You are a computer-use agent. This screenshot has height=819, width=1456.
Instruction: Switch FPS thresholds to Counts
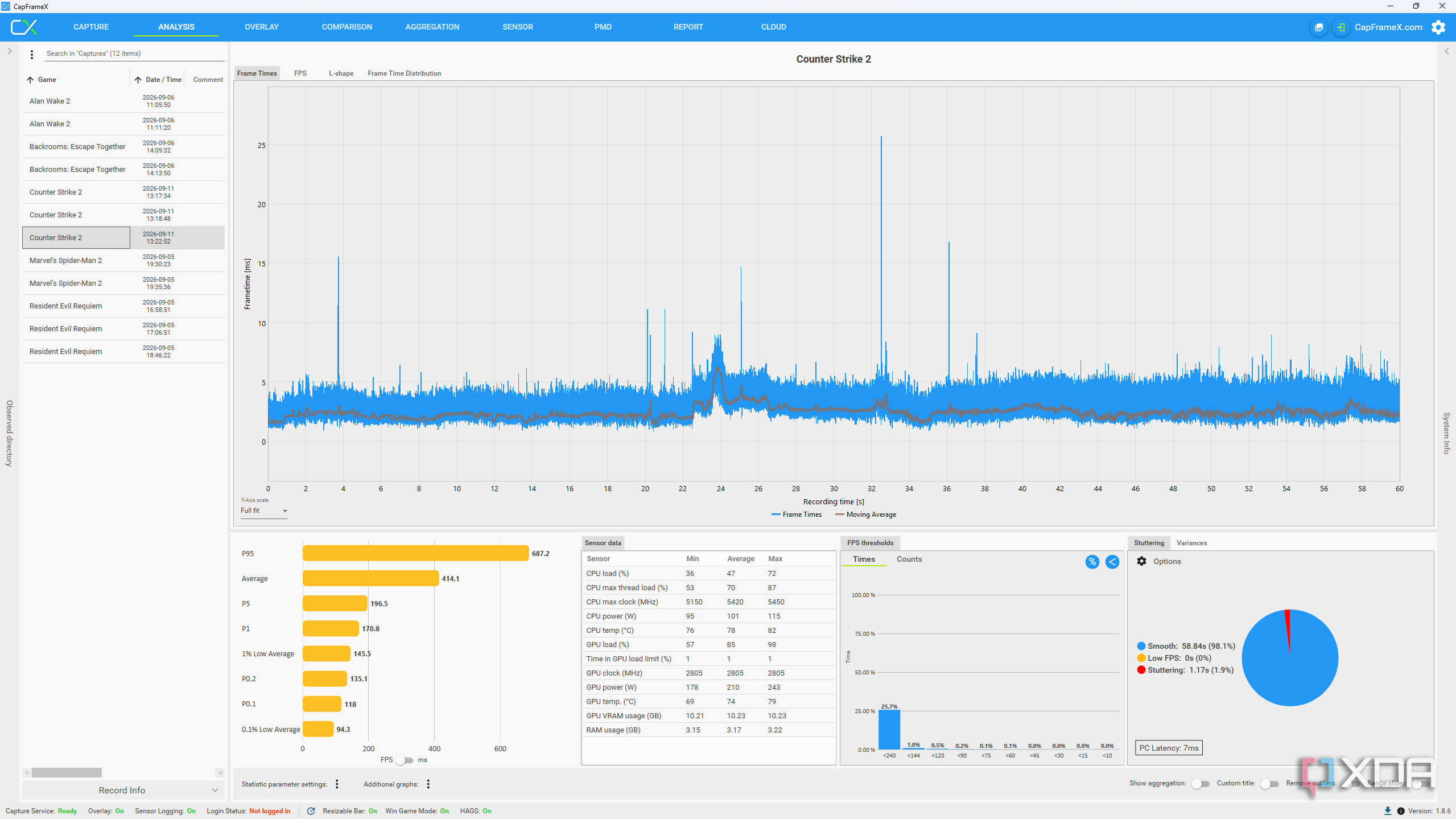point(909,559)
